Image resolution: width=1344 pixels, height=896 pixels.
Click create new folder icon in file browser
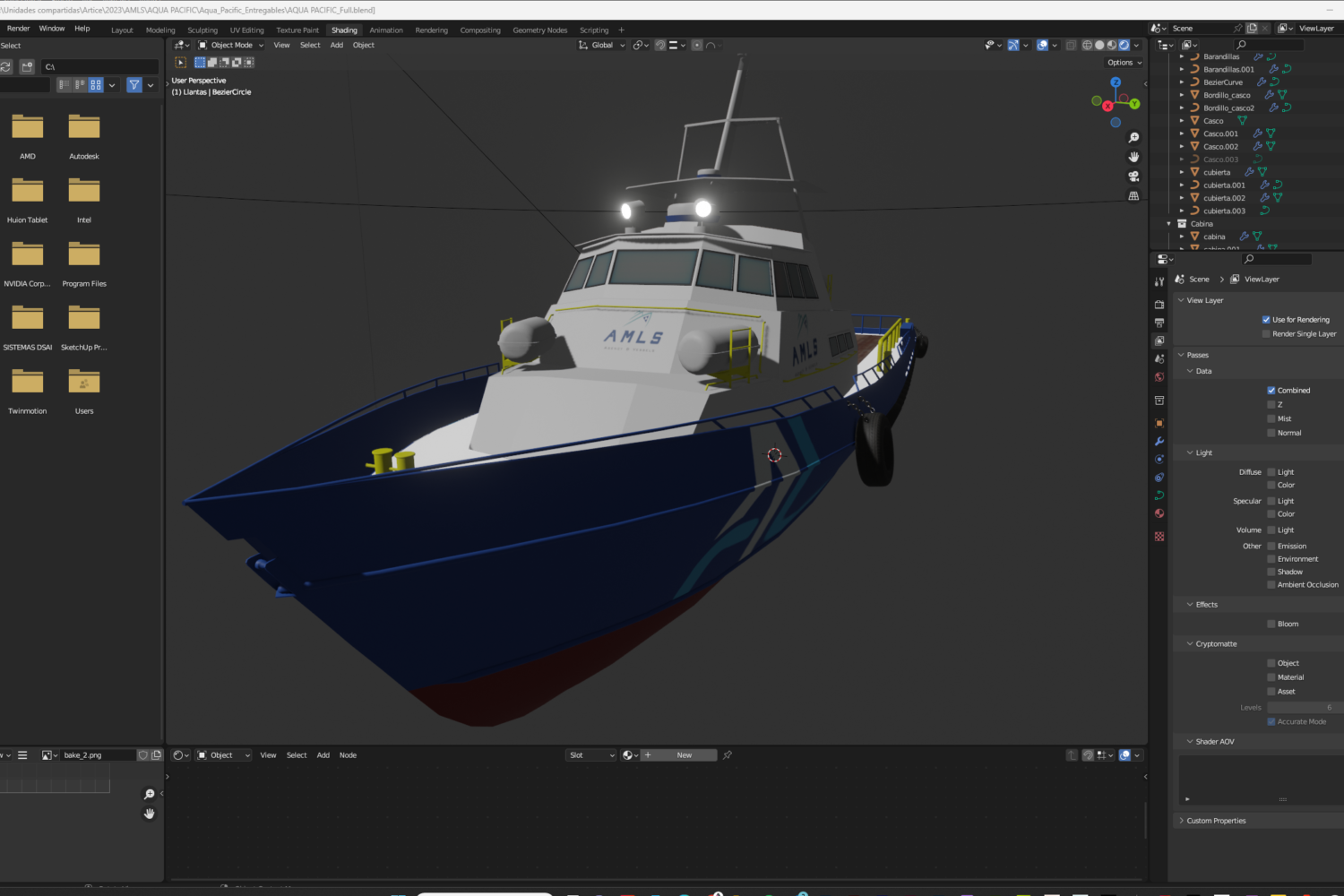[x=27, y=66]
